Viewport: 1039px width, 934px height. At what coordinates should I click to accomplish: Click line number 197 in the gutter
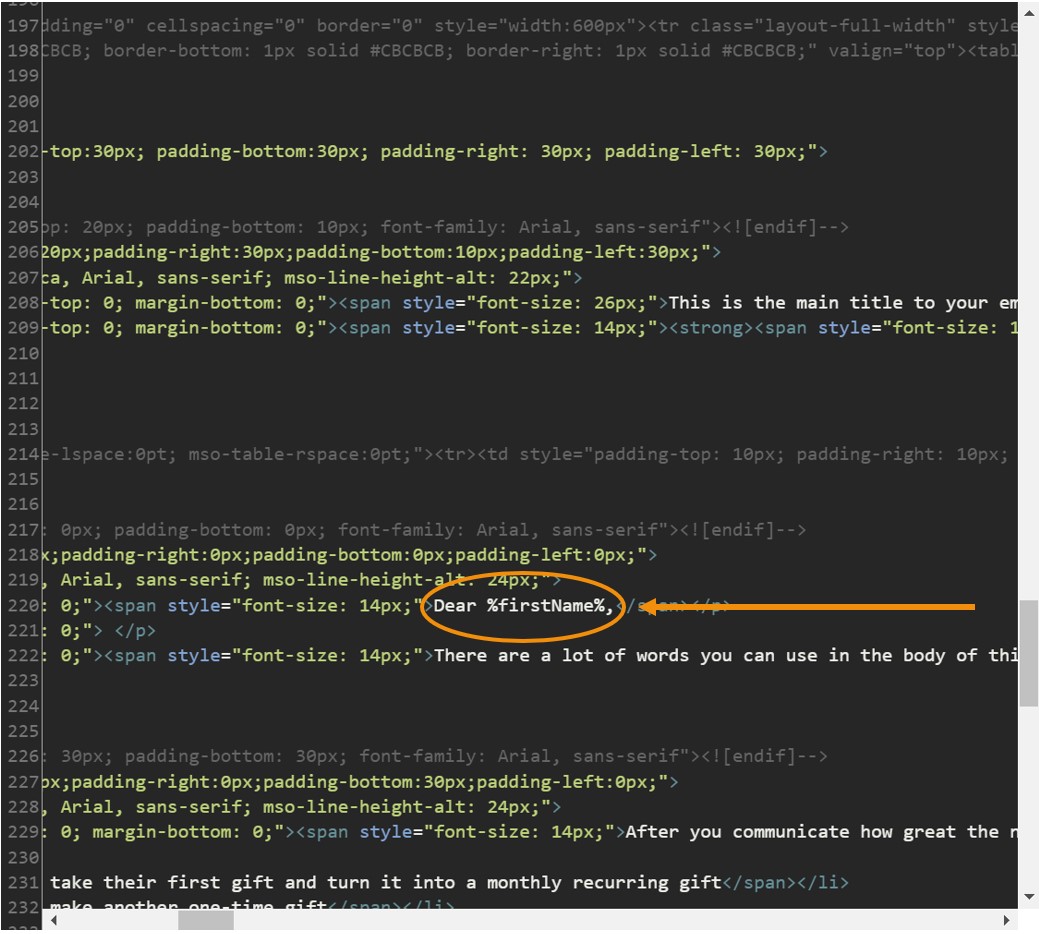[x=23, y=26]
